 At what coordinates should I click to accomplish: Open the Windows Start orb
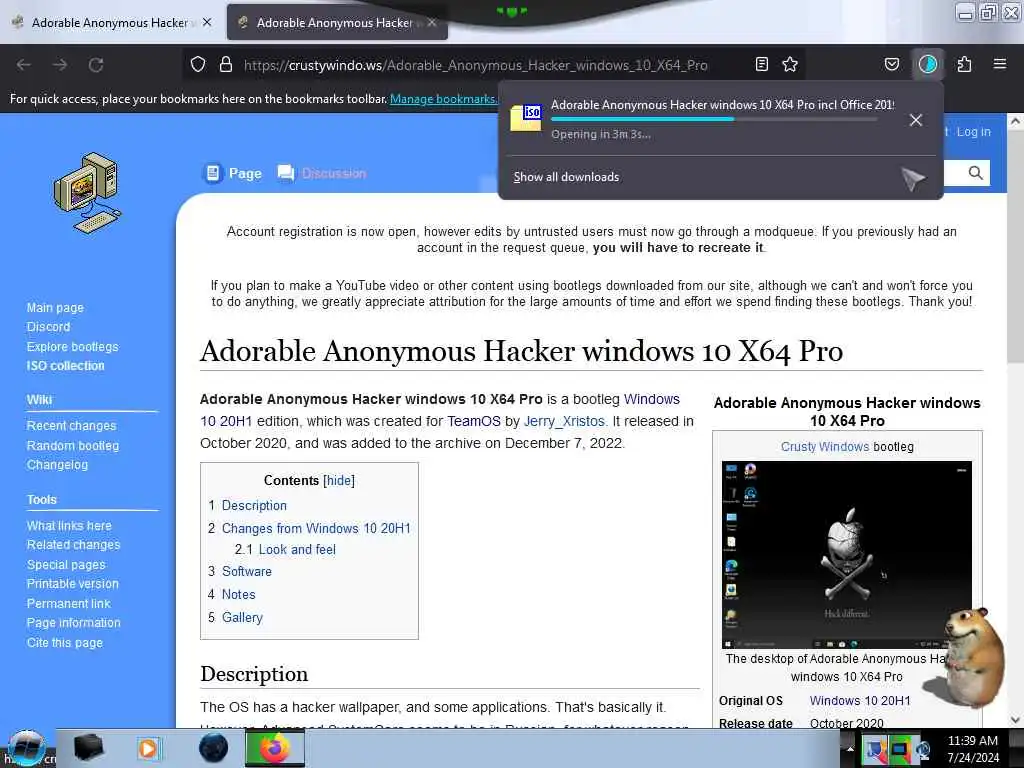tap(26, 748)
